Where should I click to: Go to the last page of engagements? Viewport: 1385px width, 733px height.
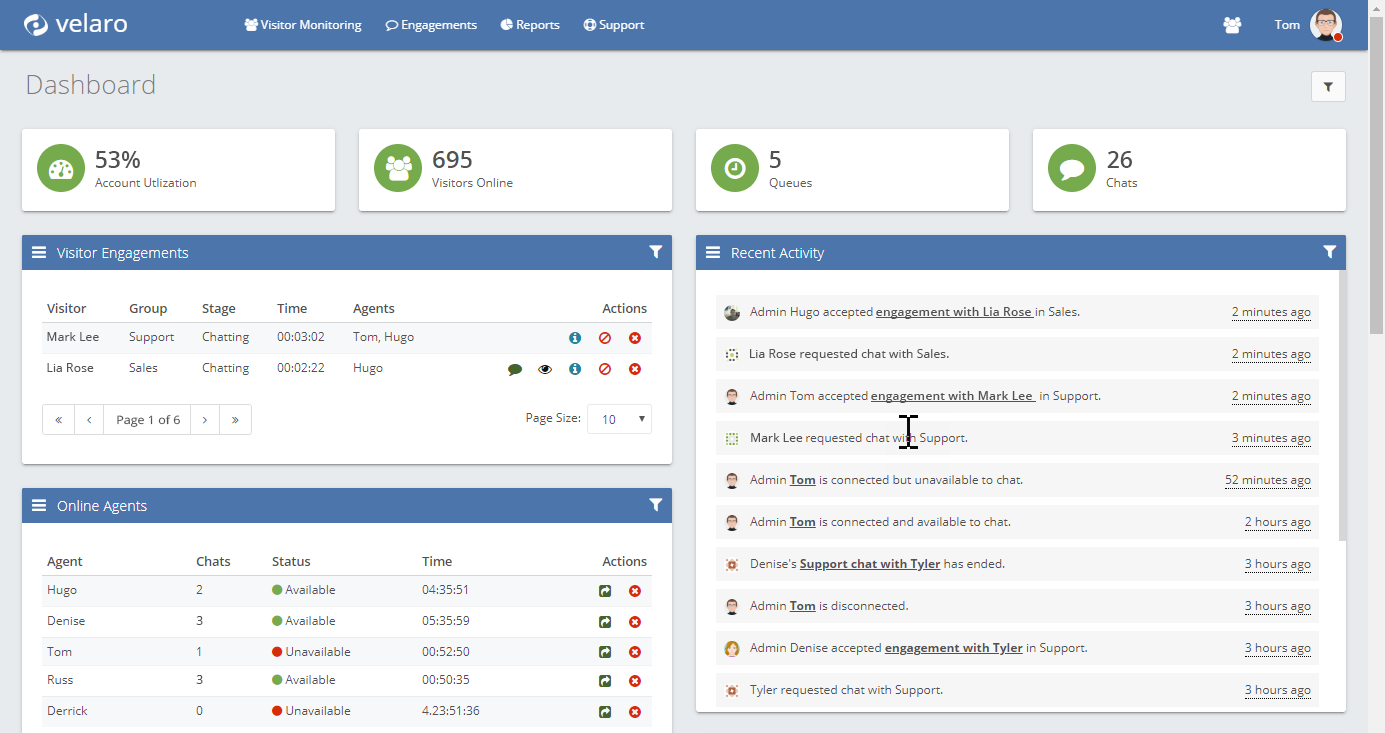pyautogui.click(x=234, y=419)
